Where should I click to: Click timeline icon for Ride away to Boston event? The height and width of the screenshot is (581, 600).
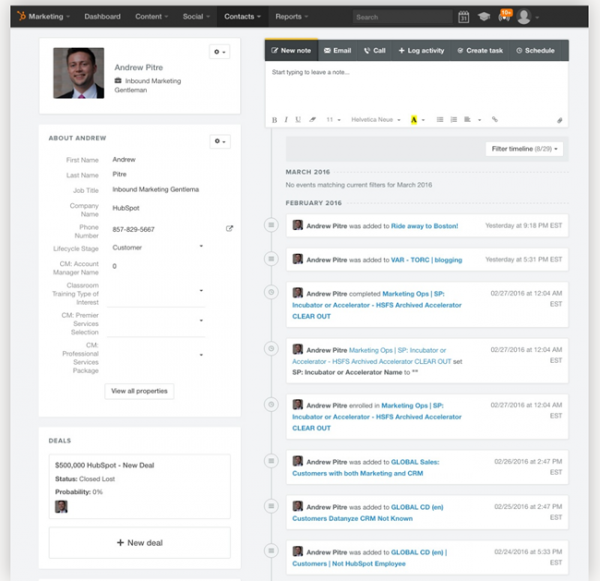pos(271,225)
